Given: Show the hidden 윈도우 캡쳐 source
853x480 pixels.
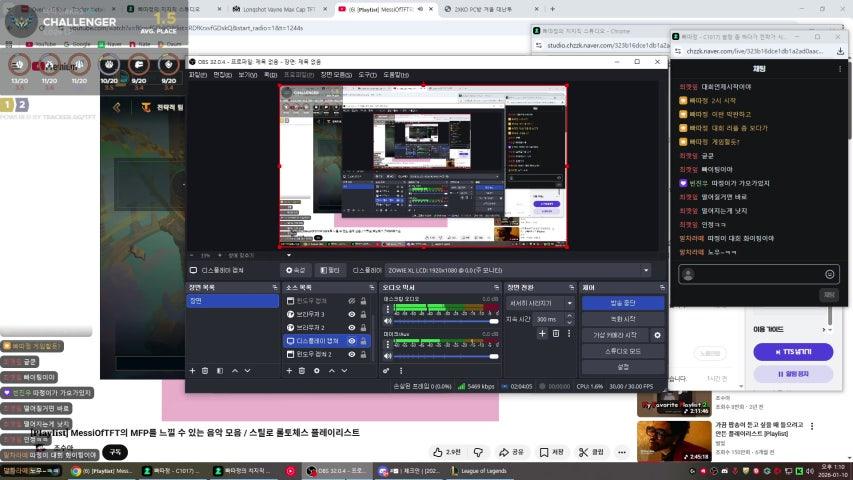Looking at the screenshot, I should click(x=351, y=301).
